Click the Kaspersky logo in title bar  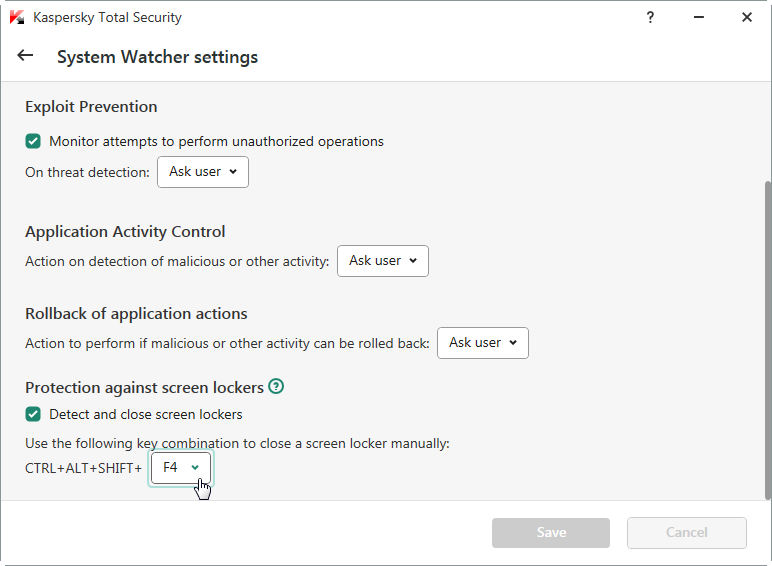pos(17,17)
